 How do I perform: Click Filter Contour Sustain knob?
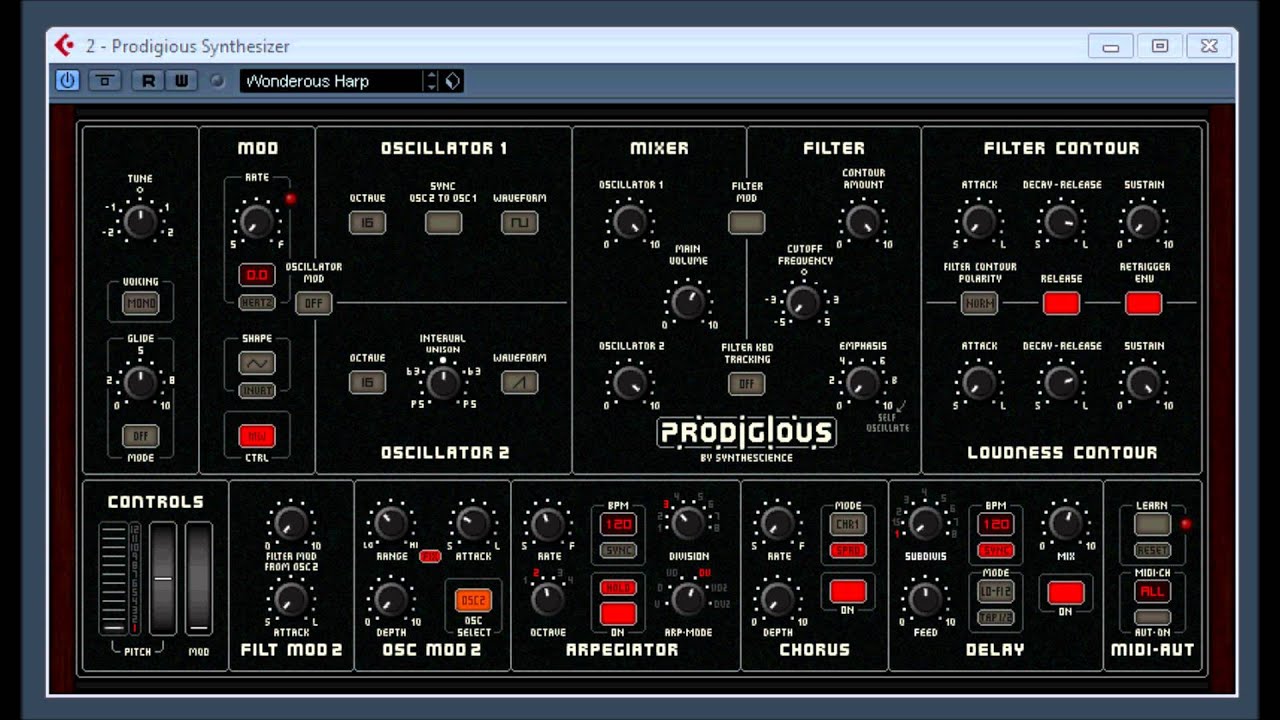coord(1143,220)
